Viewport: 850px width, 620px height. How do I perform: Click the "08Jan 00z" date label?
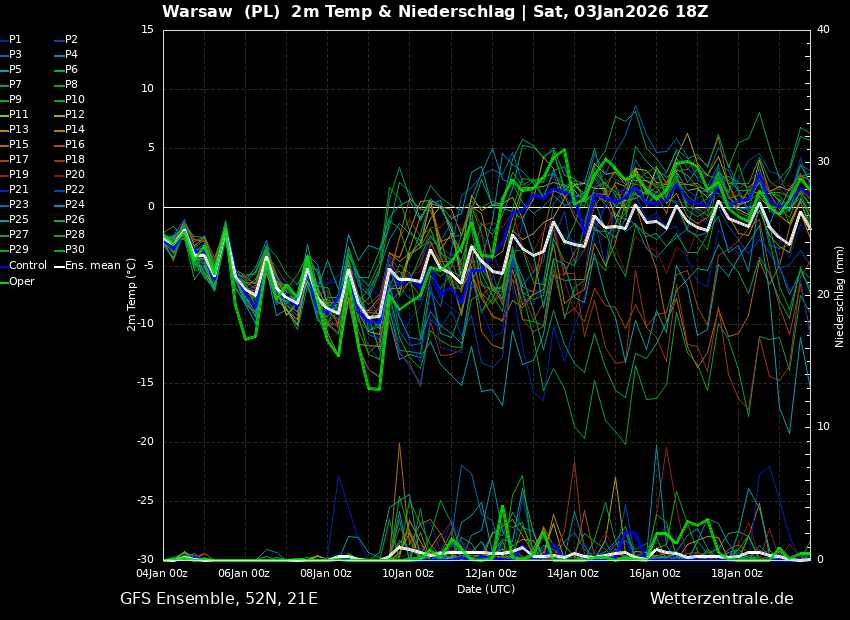click(x=327, y=573)
